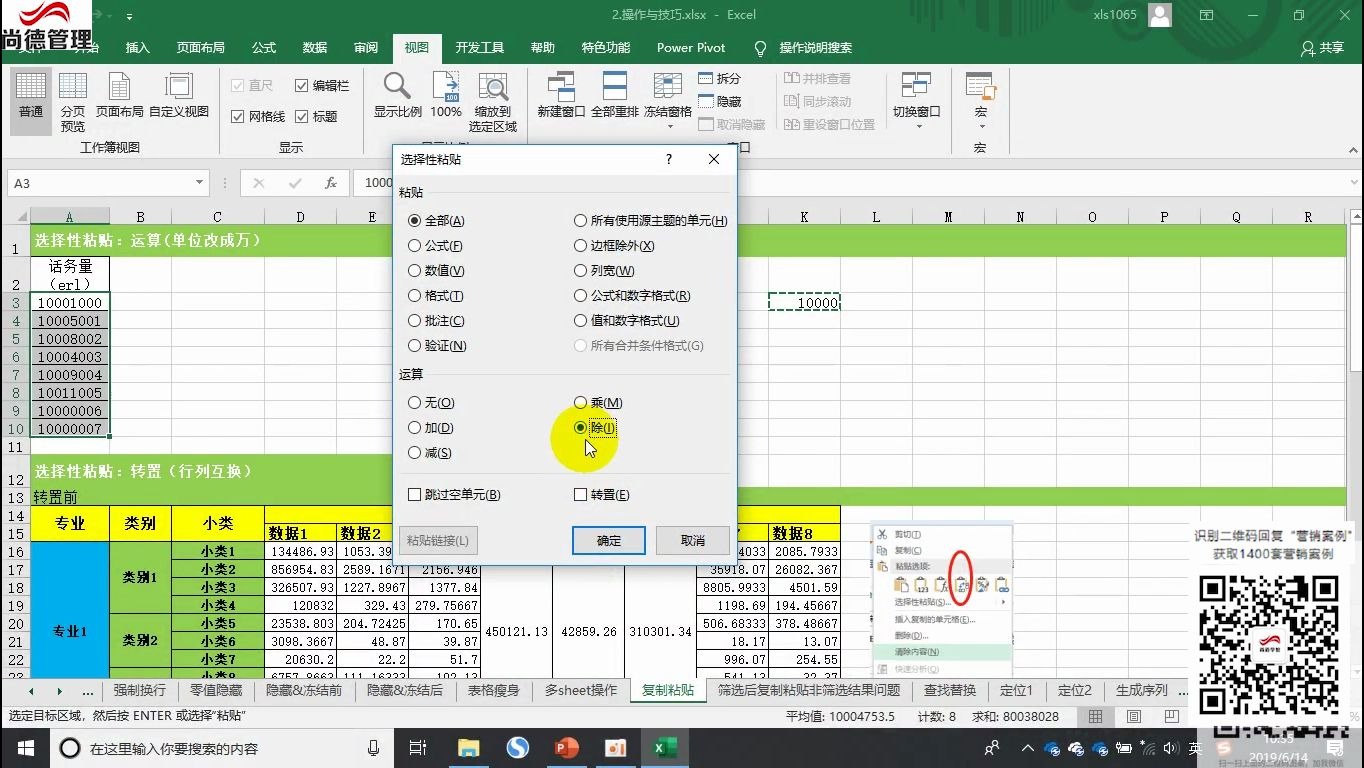Select All Except Borders (边框除外)
The height and width of the screenshot is (768, 1364).
pos(614,246)
